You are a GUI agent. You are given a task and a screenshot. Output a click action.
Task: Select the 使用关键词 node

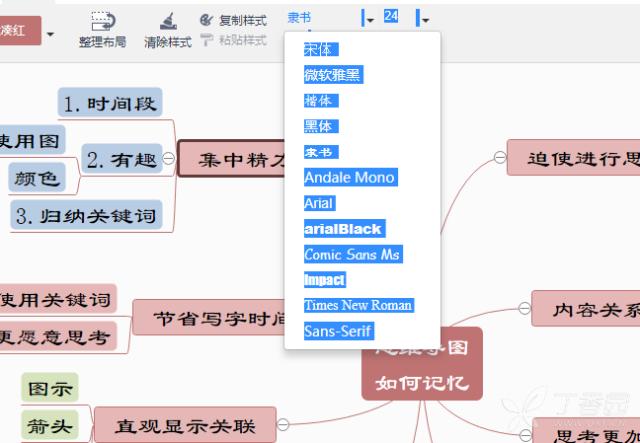tap(58, 299)
